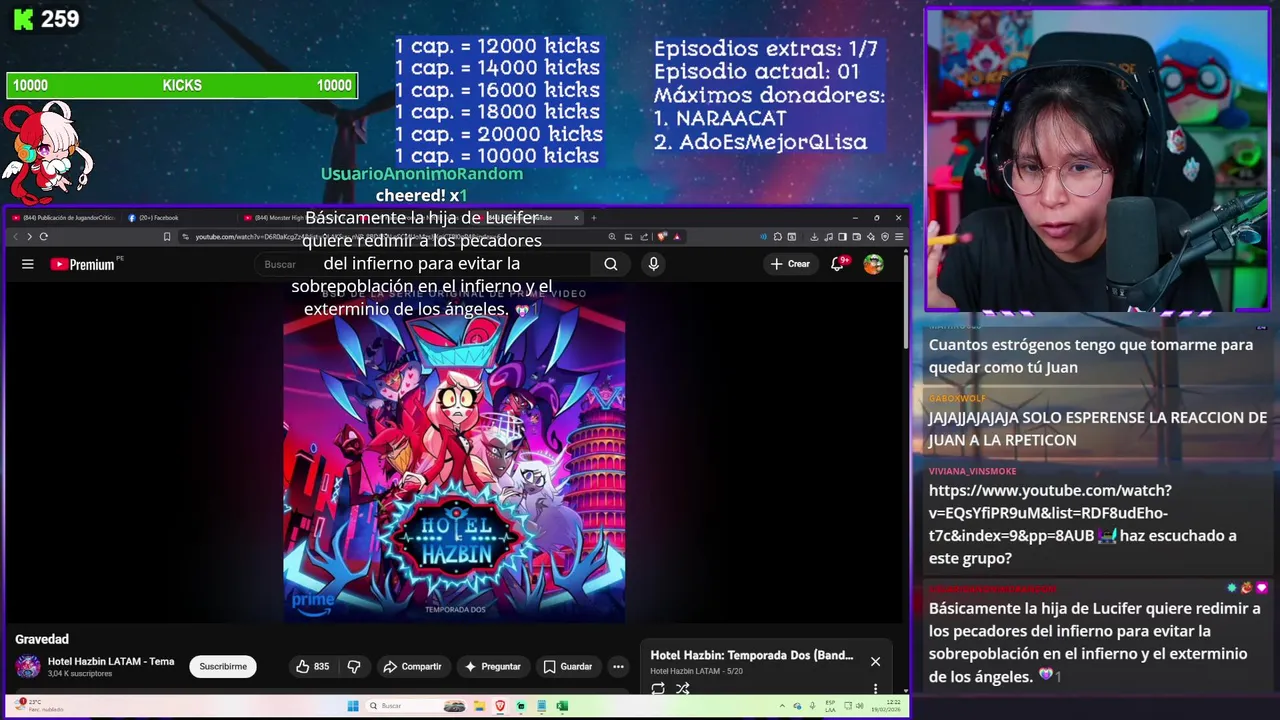This screenshot has width=1280, height=720.
Task: Show hidden system tray icons chevron
Action: pos(782,706)
